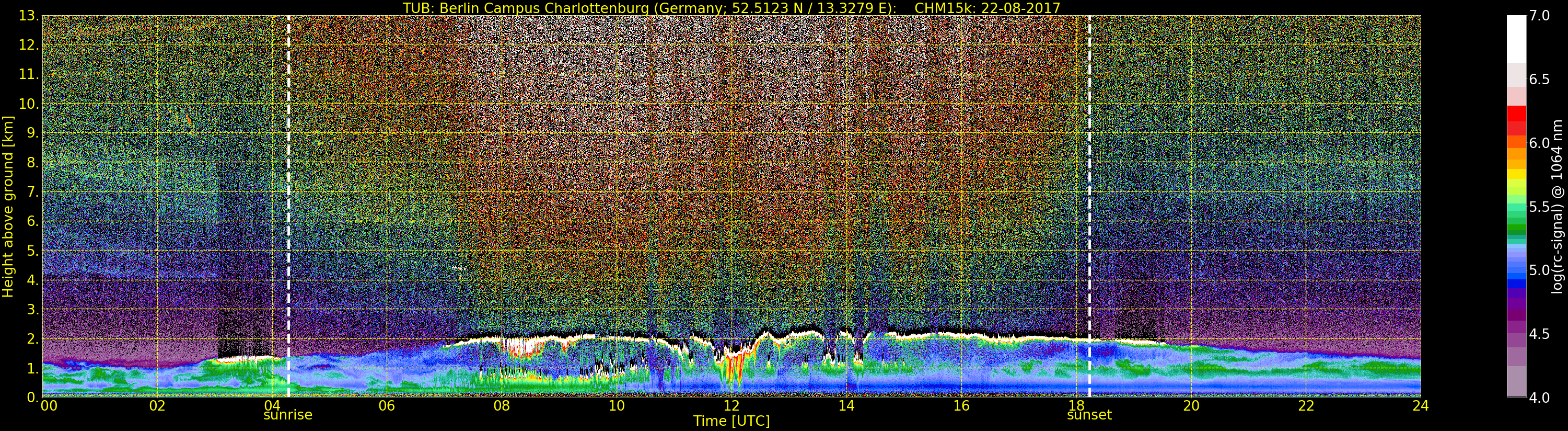Click the 13 km tick on the height axis
This screenshot has height=431, width=1568.
pyautogui.click(x=28, y=16)
